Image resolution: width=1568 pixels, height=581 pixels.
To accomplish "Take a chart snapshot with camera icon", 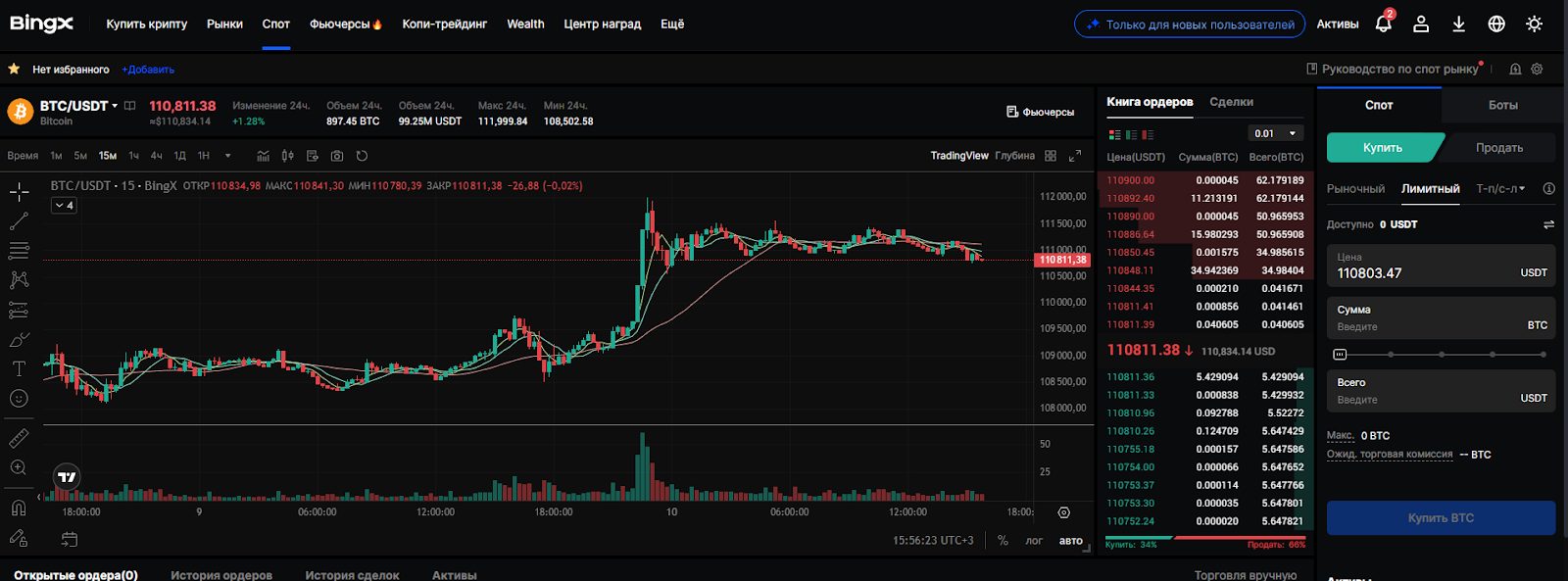I will point(337,156).
